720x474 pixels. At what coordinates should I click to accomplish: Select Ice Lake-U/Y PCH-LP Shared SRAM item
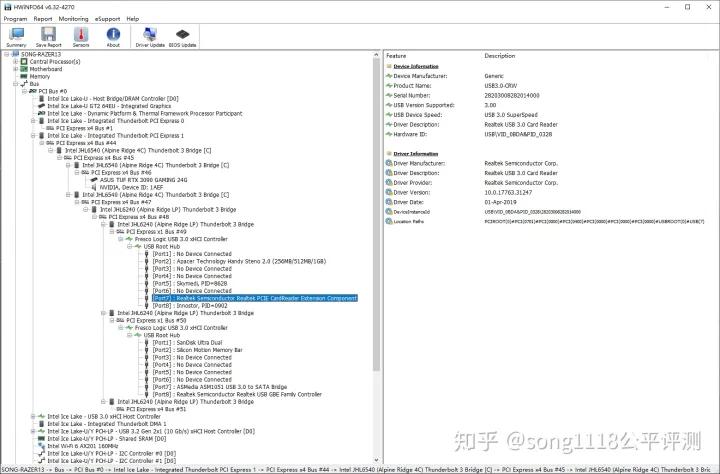(107, 439)
